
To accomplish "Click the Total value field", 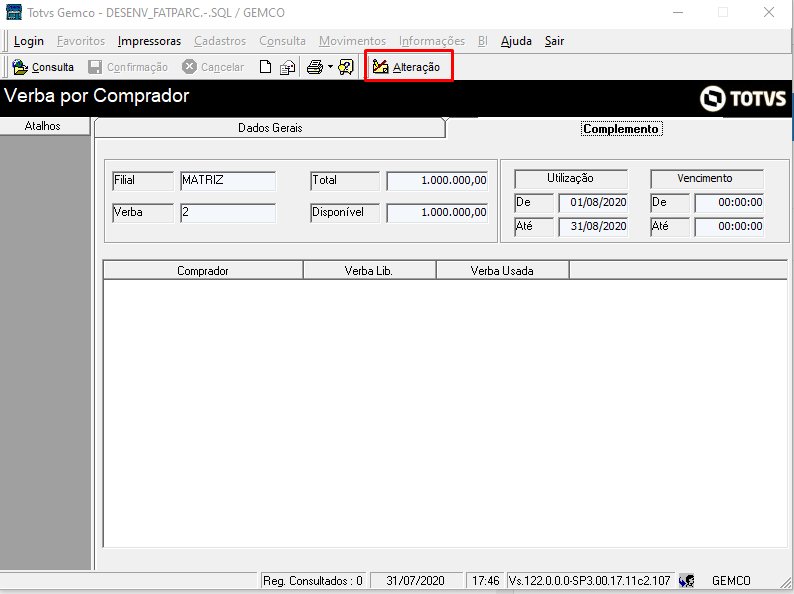I will [x=437, y=181].
